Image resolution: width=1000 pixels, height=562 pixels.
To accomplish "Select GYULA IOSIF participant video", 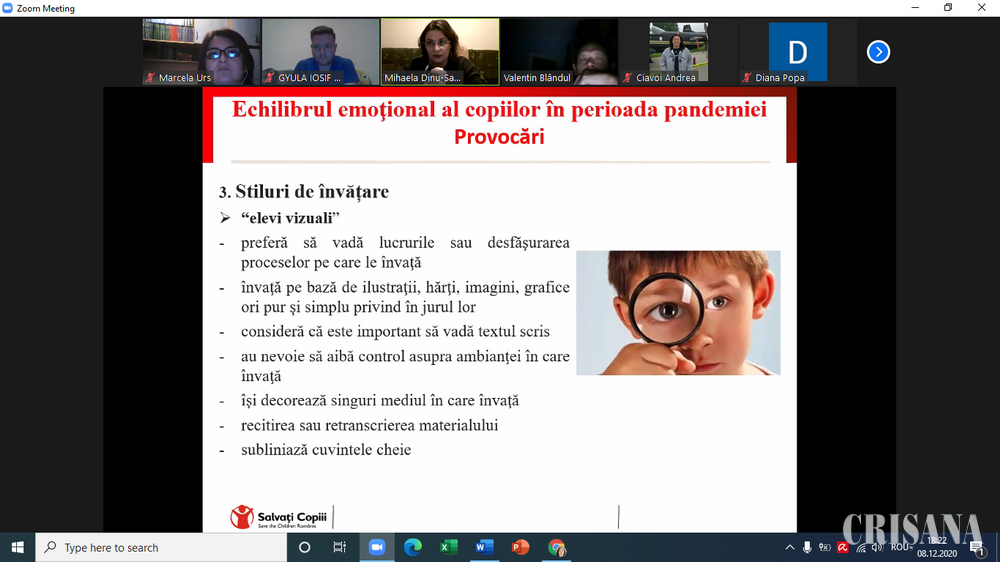I will click(320, 52).
